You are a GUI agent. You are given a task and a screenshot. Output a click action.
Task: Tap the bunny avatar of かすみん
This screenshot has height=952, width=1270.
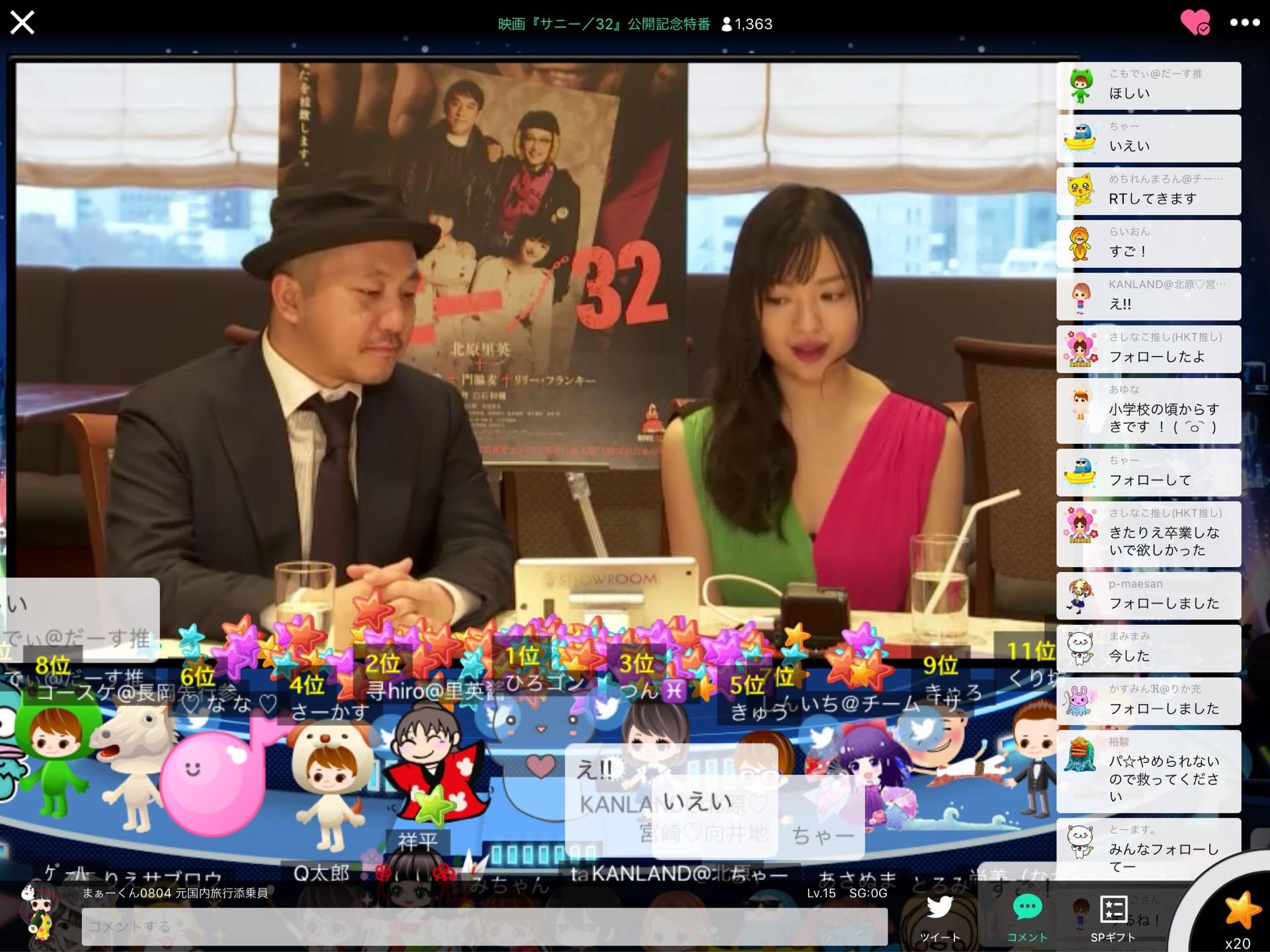(1080, 701)
